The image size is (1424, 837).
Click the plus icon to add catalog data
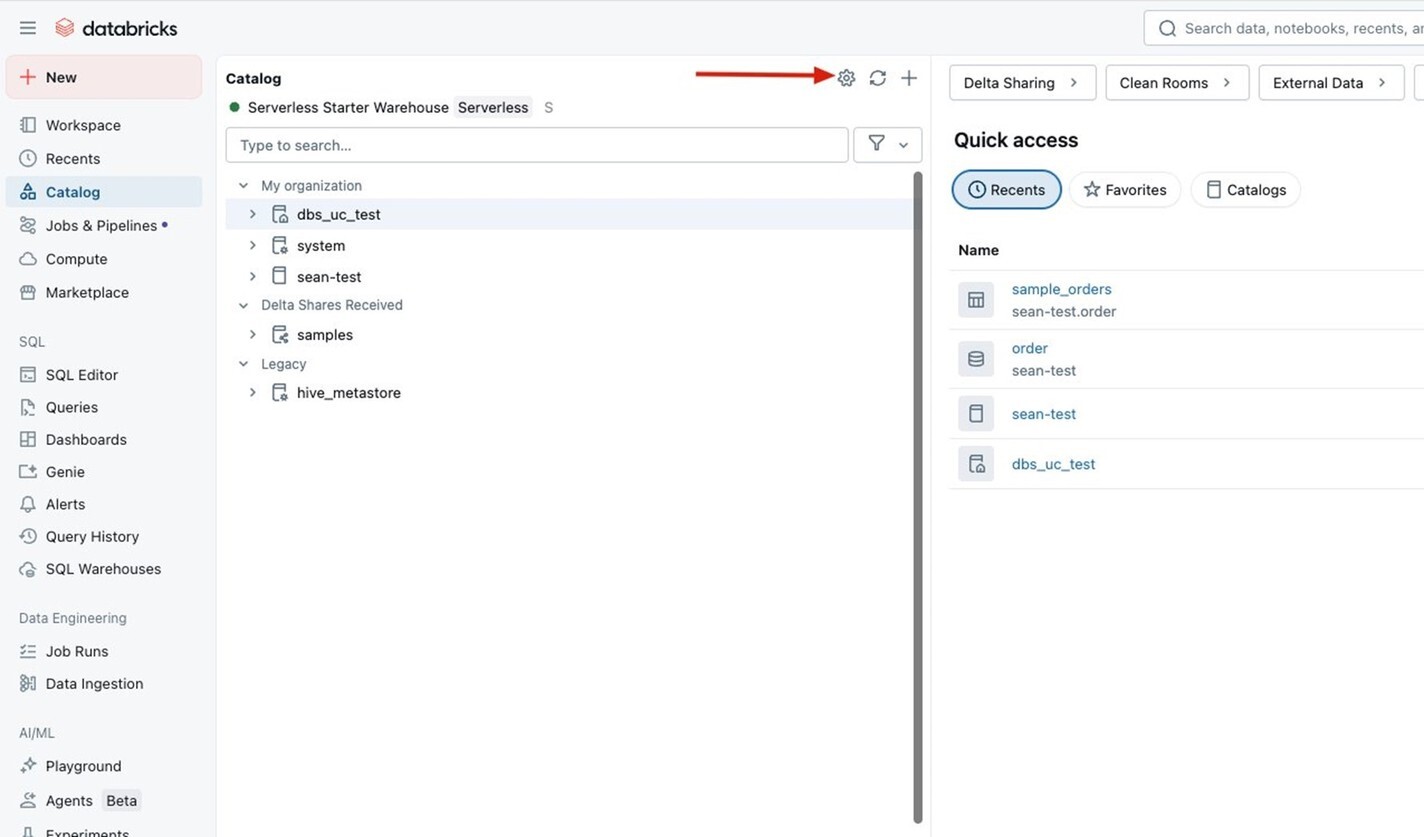(x=908, y=78)
